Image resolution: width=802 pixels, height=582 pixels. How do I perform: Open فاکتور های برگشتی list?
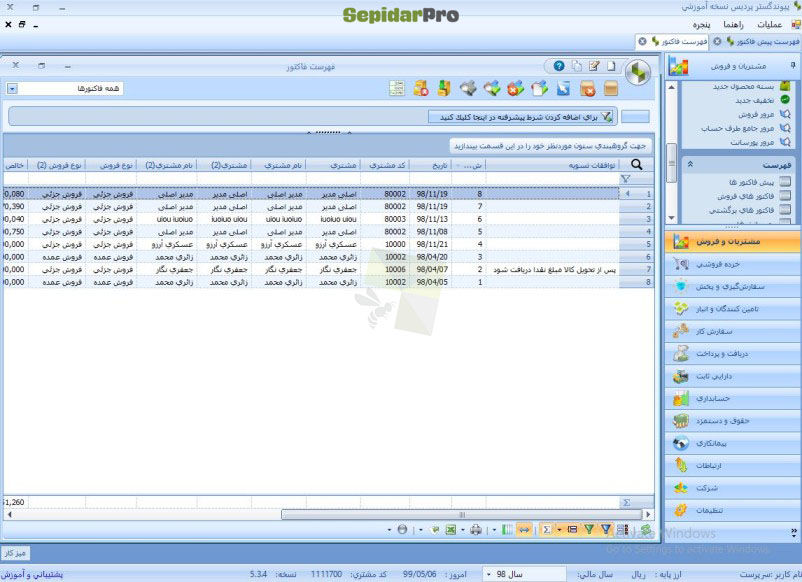(741, 210)
